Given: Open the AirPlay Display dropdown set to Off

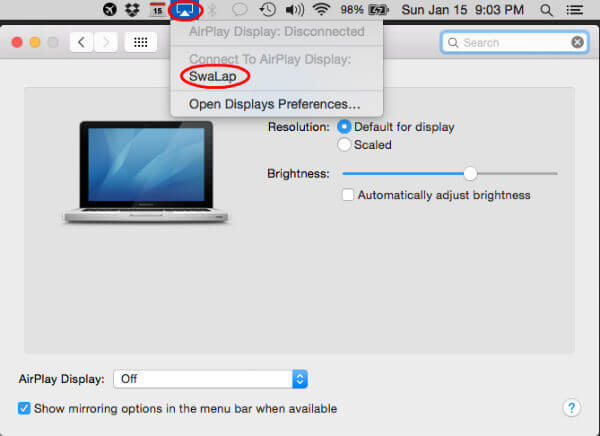Looking at the screenshot, I should [x=210, y=379].
